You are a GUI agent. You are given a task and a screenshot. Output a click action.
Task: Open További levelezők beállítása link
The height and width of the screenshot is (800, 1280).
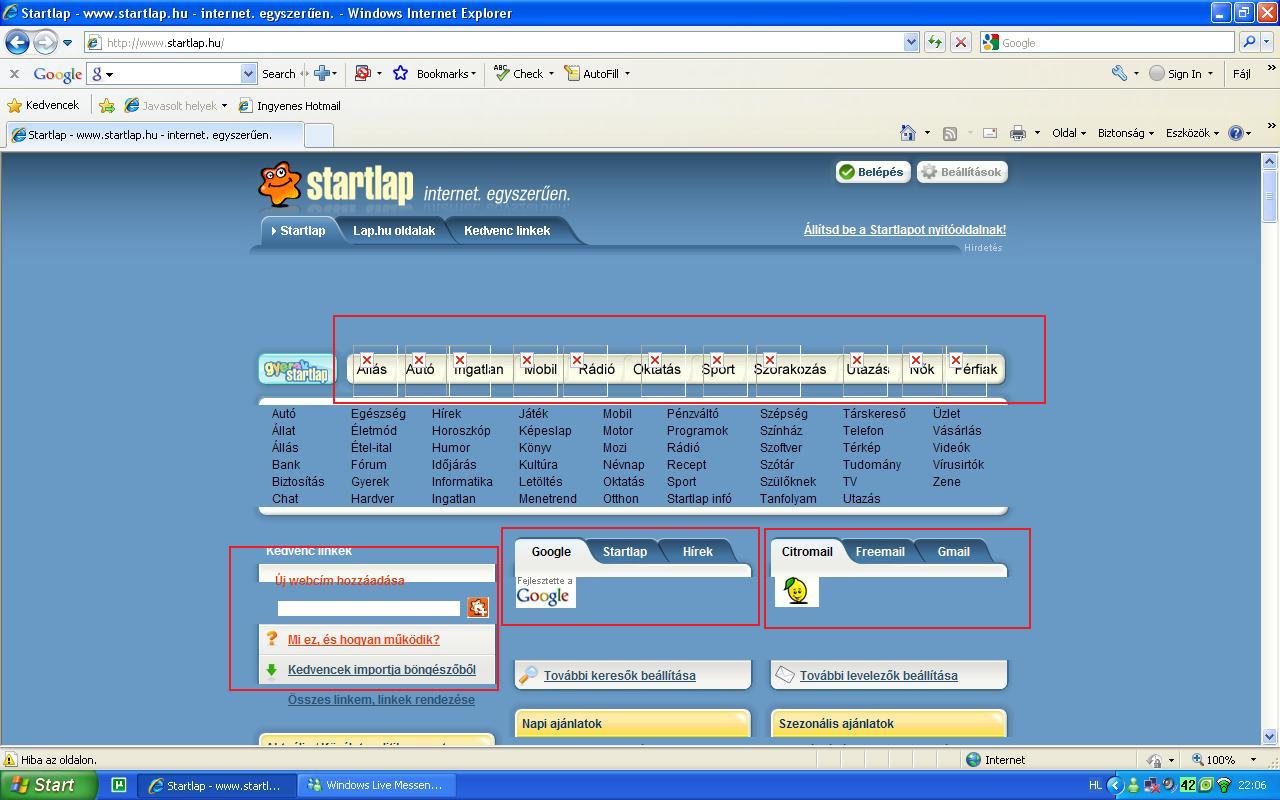pyautogui.click(x=879, y=676)
